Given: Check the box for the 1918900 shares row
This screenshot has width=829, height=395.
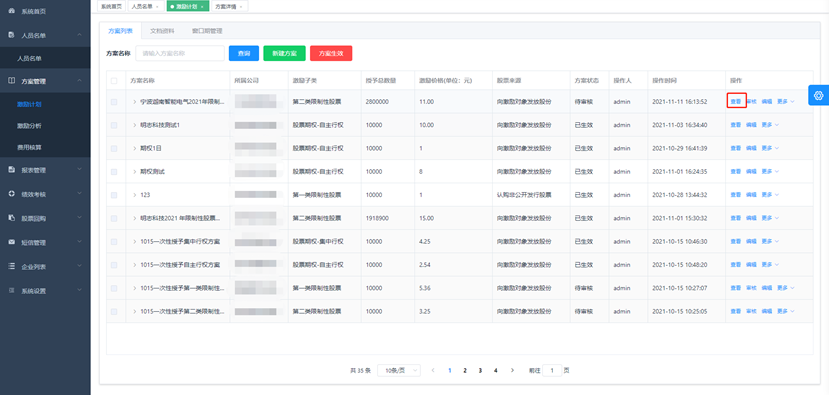Looking at the screenshot, I should tap(114, 218).
